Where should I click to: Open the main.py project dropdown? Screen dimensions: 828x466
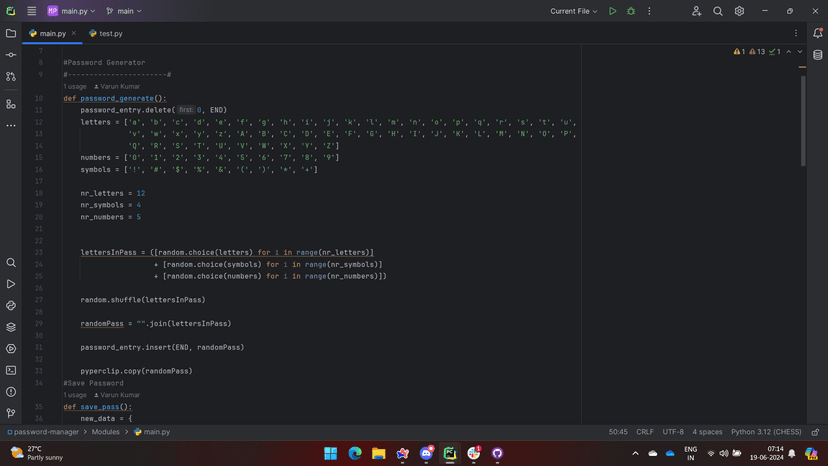72,11
